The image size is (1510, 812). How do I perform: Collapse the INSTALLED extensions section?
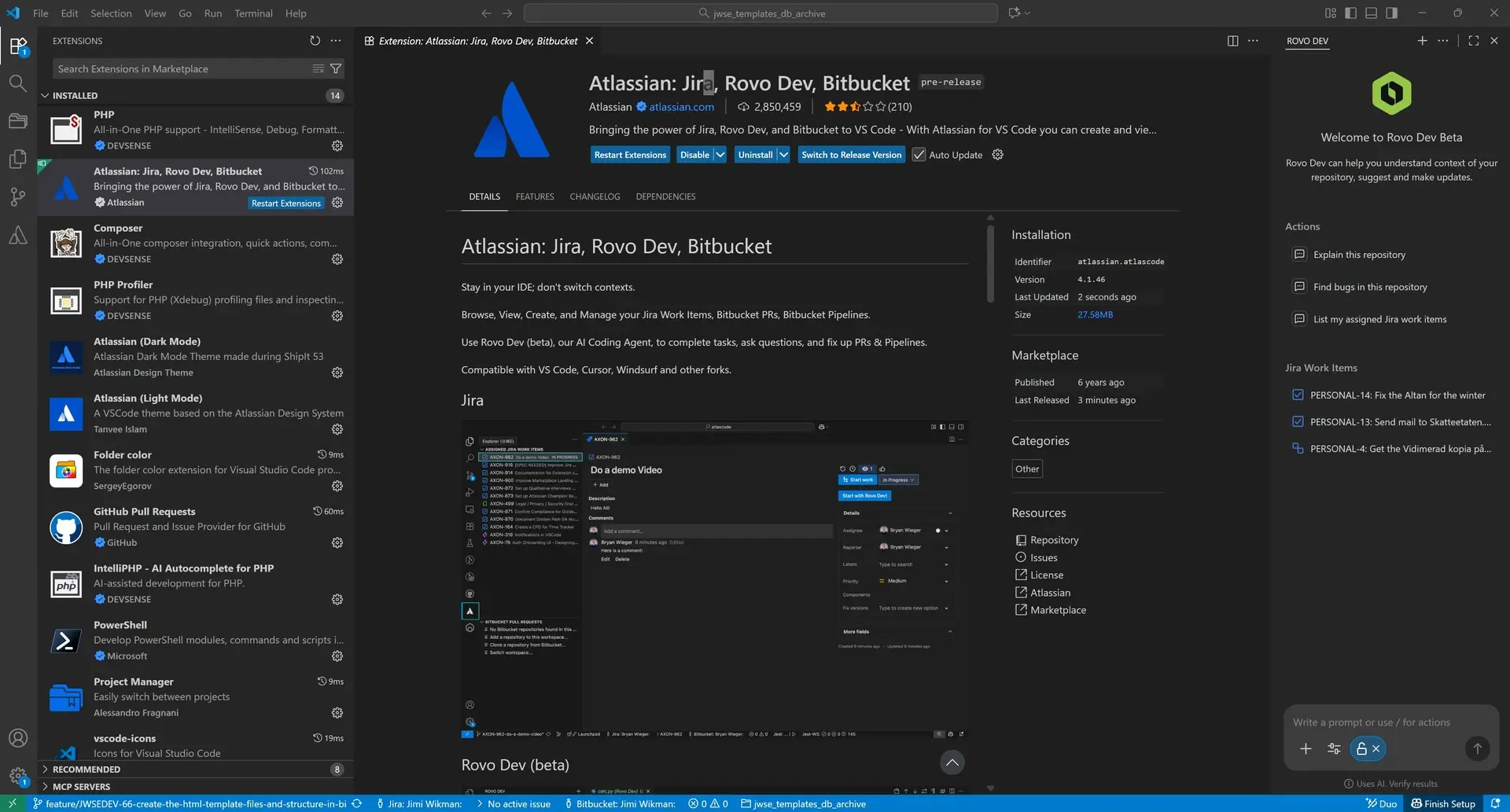coord(46,95)
